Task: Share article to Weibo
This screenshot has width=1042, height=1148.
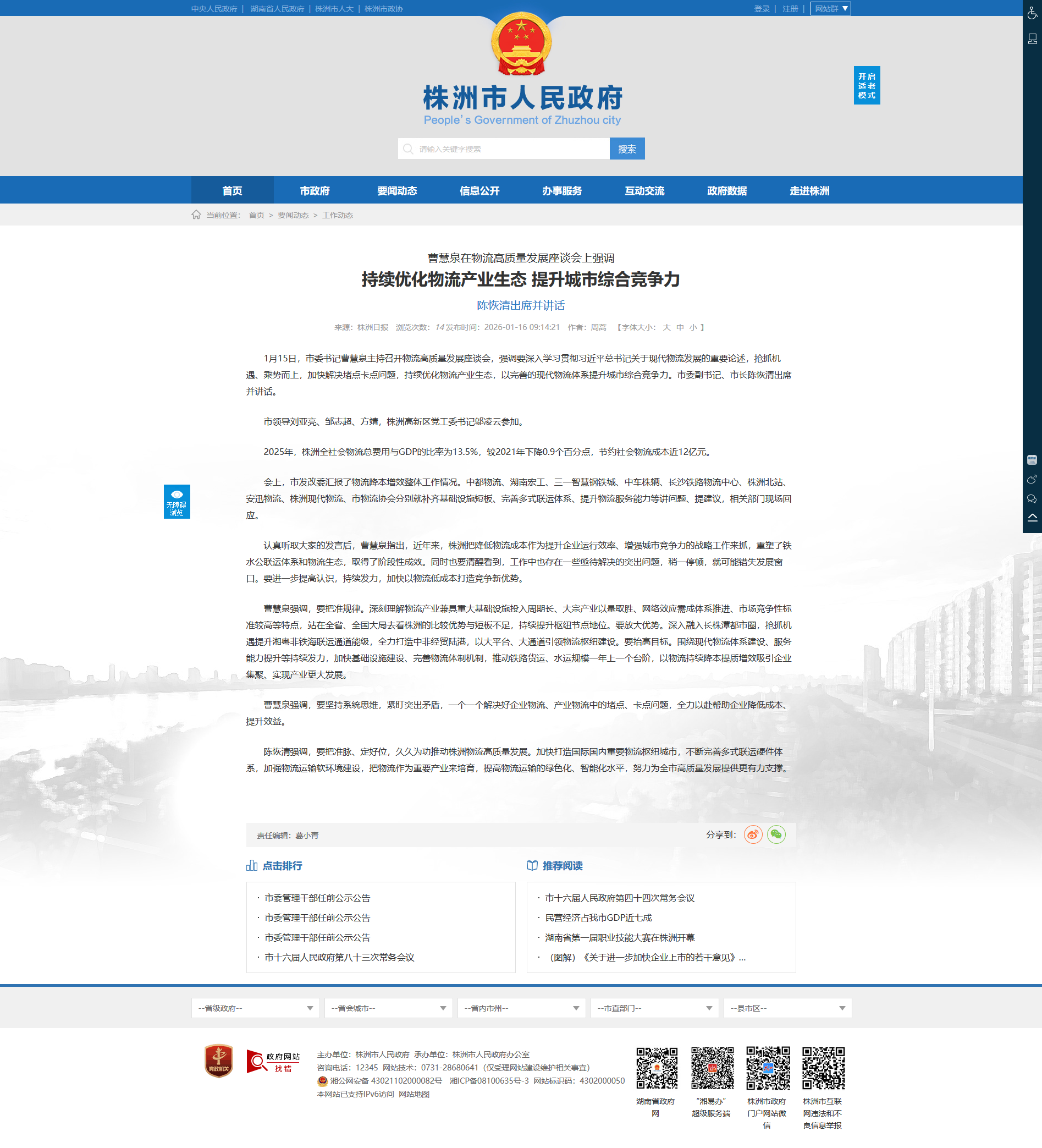Action: pyautogui.click(x=752, y=835)
